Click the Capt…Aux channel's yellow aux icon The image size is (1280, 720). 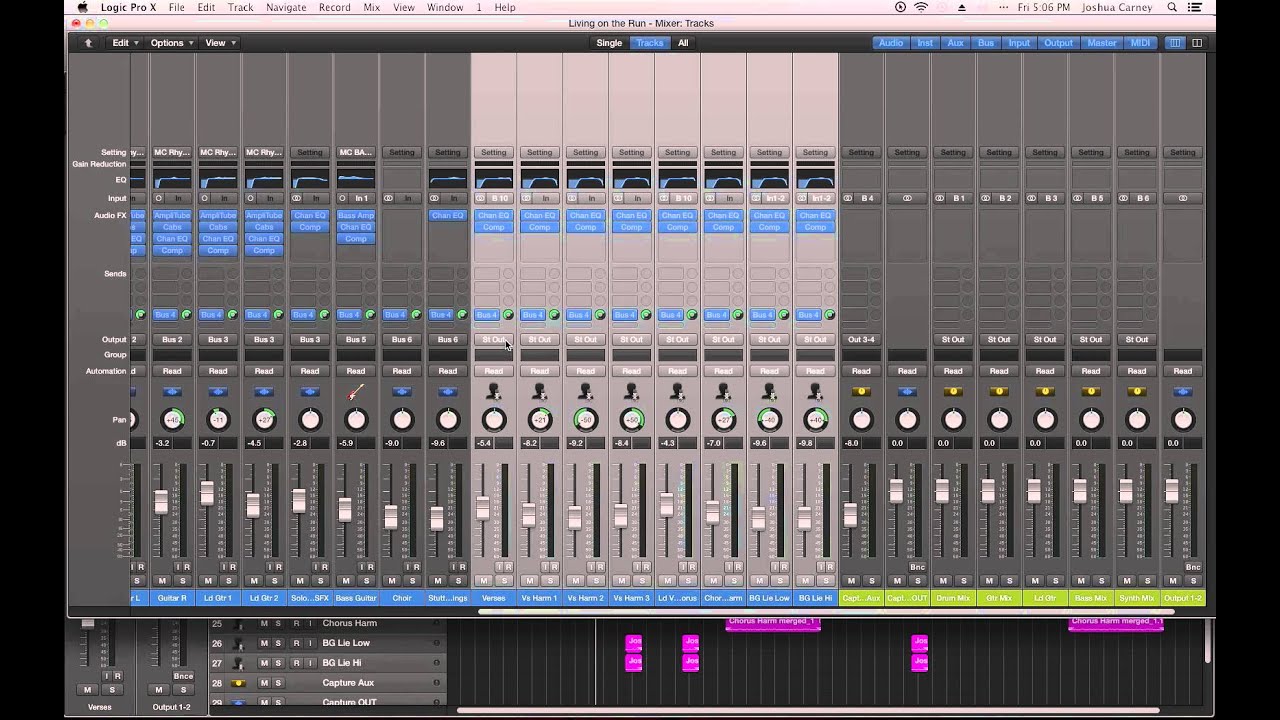pyautogui.click(x=861, y=392)
